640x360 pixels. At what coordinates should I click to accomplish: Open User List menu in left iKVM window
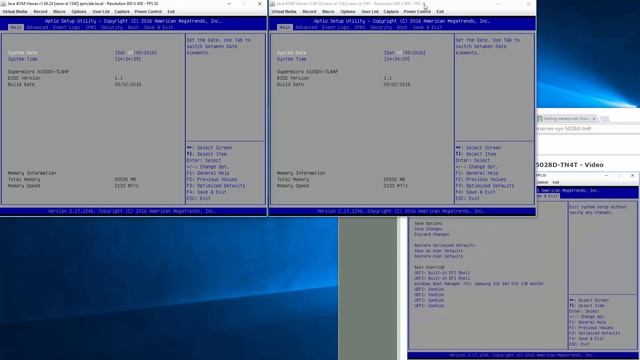click(101, 11)
